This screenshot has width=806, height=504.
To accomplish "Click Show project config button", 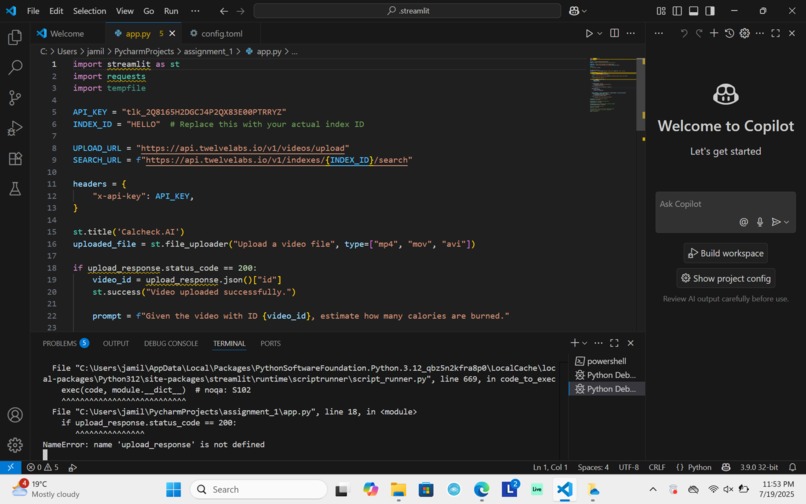I will (725, 278).
